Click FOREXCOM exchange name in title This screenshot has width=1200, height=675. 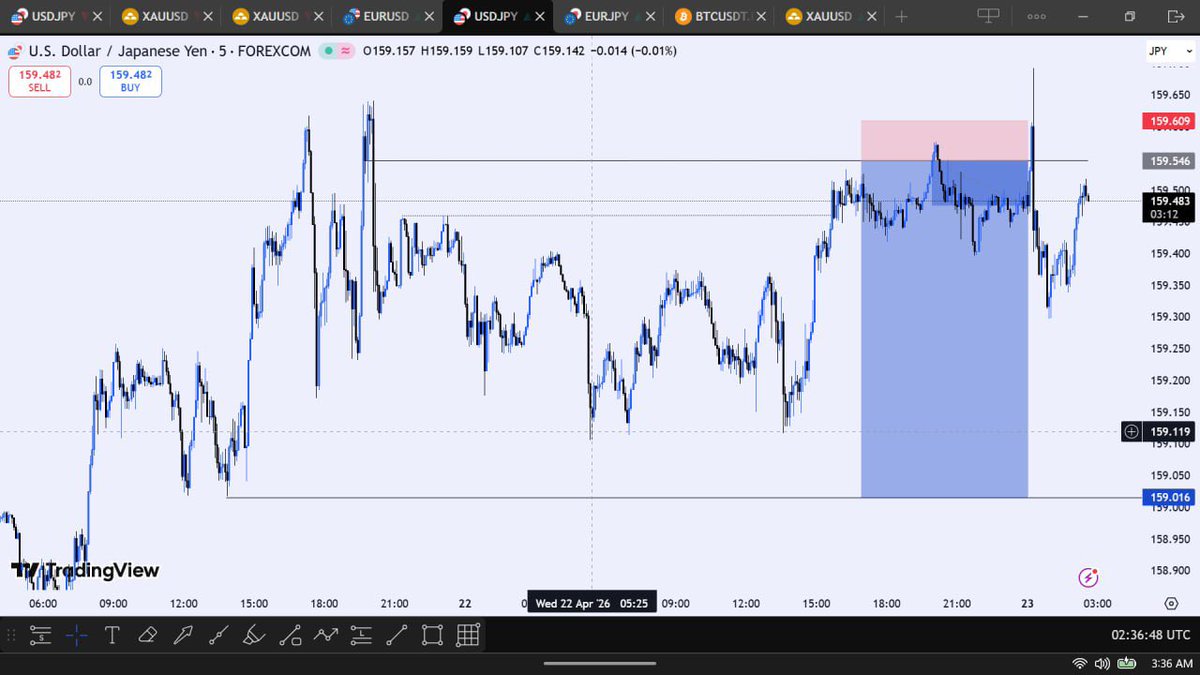[x=274, y=51]
